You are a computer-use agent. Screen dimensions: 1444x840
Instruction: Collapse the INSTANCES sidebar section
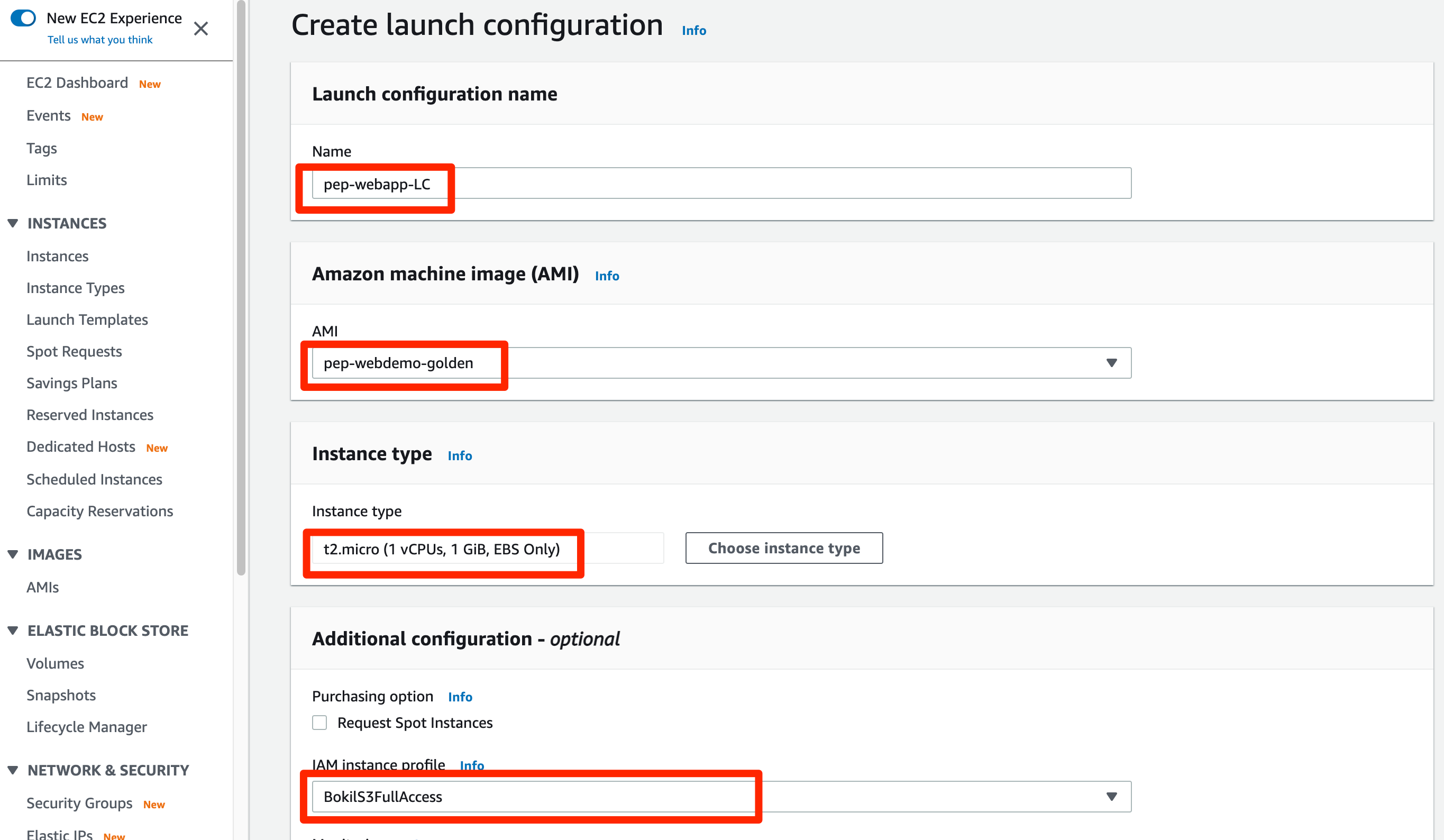point(13,223)
